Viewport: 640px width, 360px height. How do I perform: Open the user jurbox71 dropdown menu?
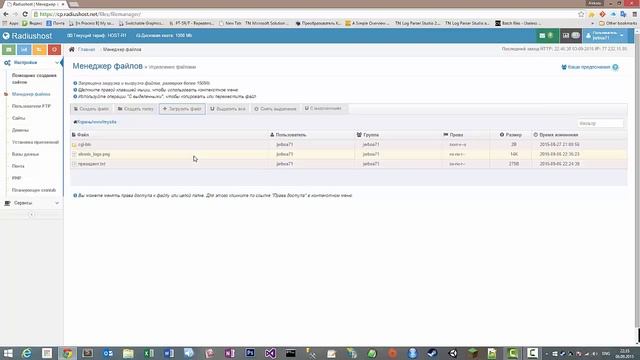pos(606,36)
